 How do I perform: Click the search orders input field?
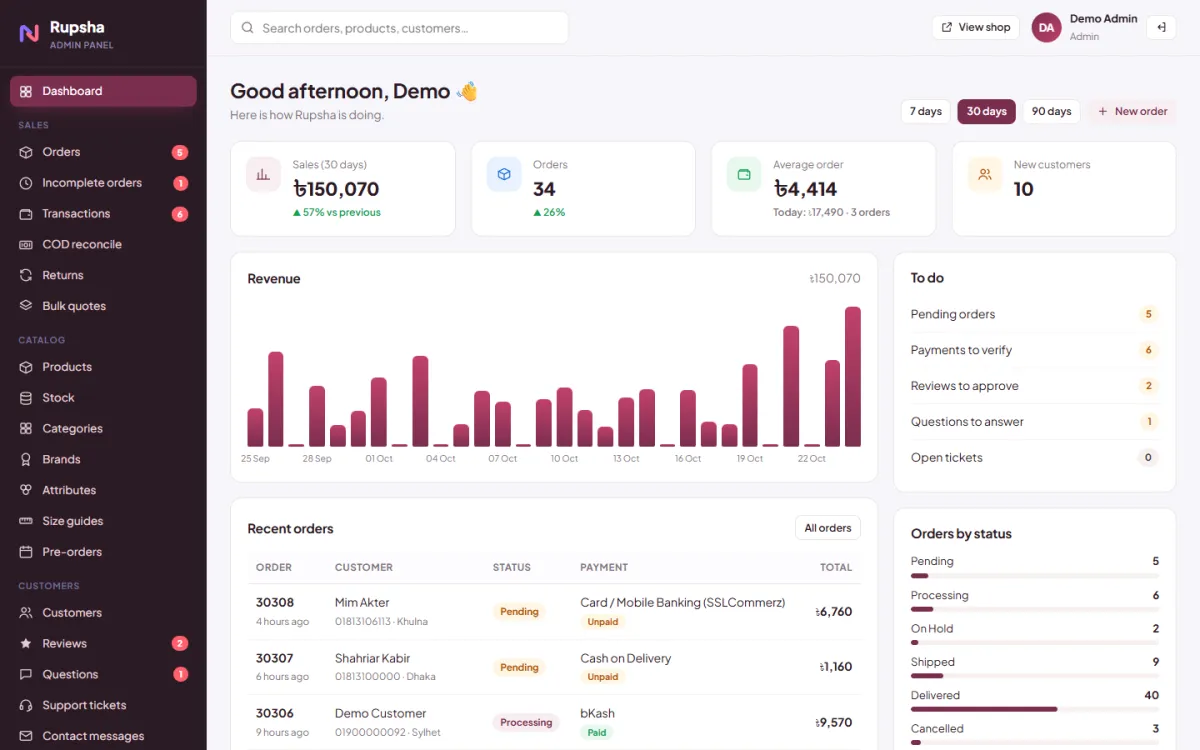point(399,28)
